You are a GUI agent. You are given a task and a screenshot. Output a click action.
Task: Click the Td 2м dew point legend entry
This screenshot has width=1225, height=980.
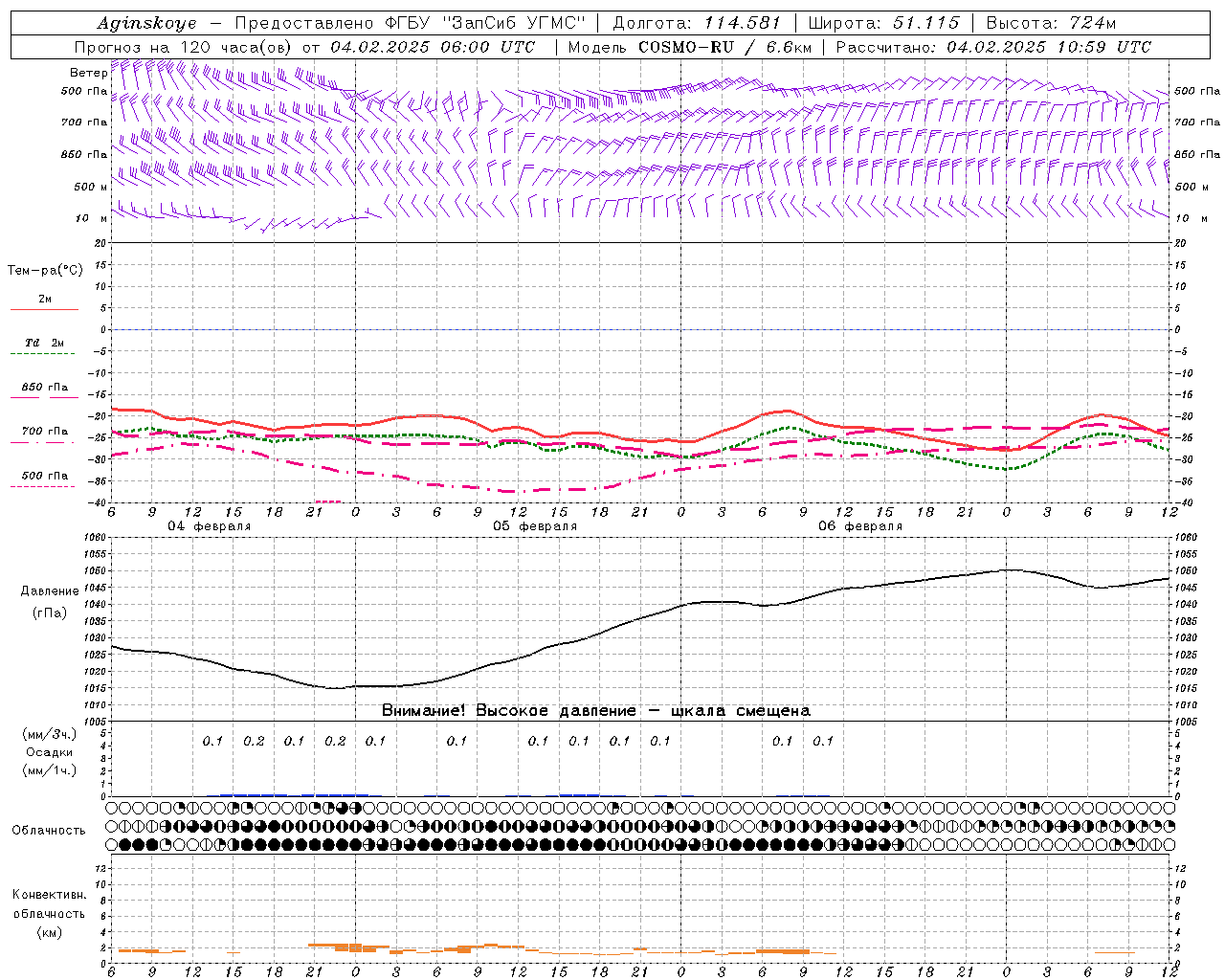click(x=44, y=343)
